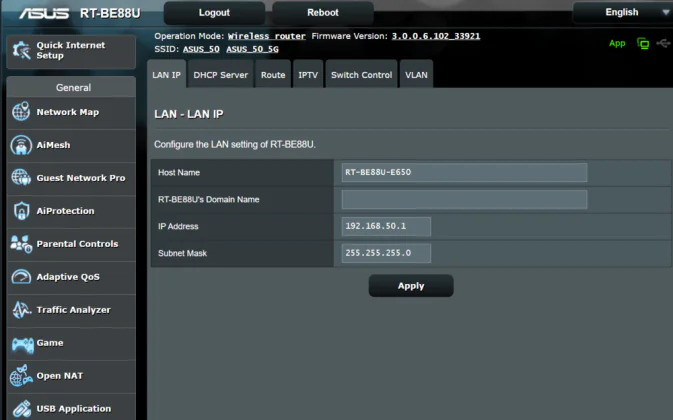Viewport: 673px width, 420px height.
Task: Open the VLAN tab
Action: 416,75
